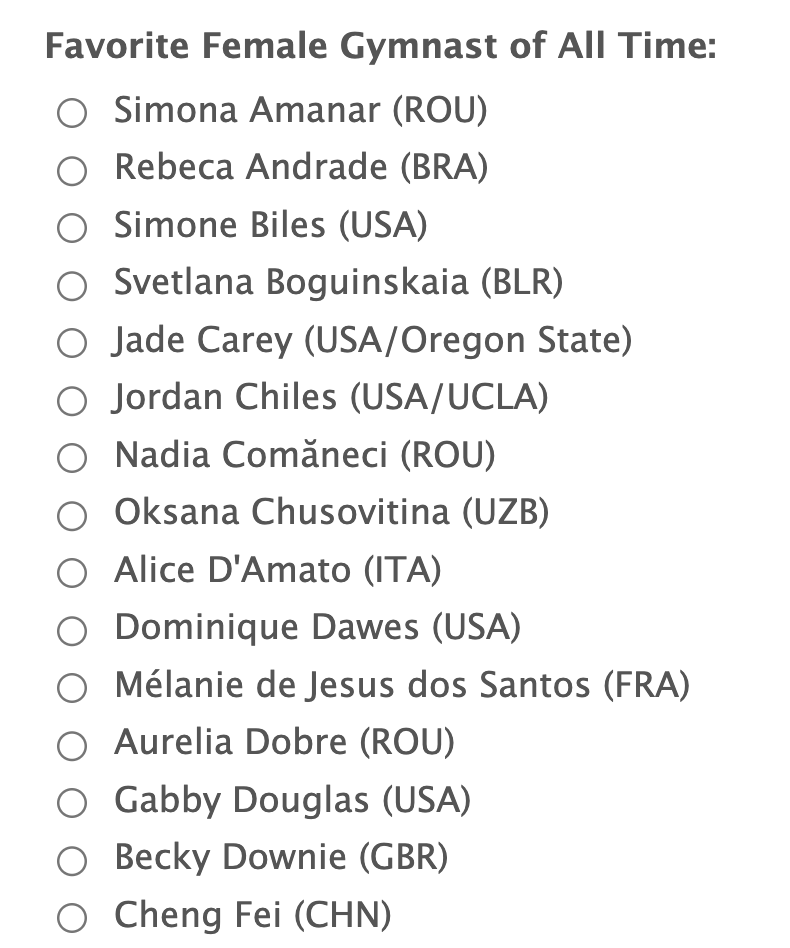
Task: Click the Cheng Fei (CHN) label text
Action: click(252, 916)
